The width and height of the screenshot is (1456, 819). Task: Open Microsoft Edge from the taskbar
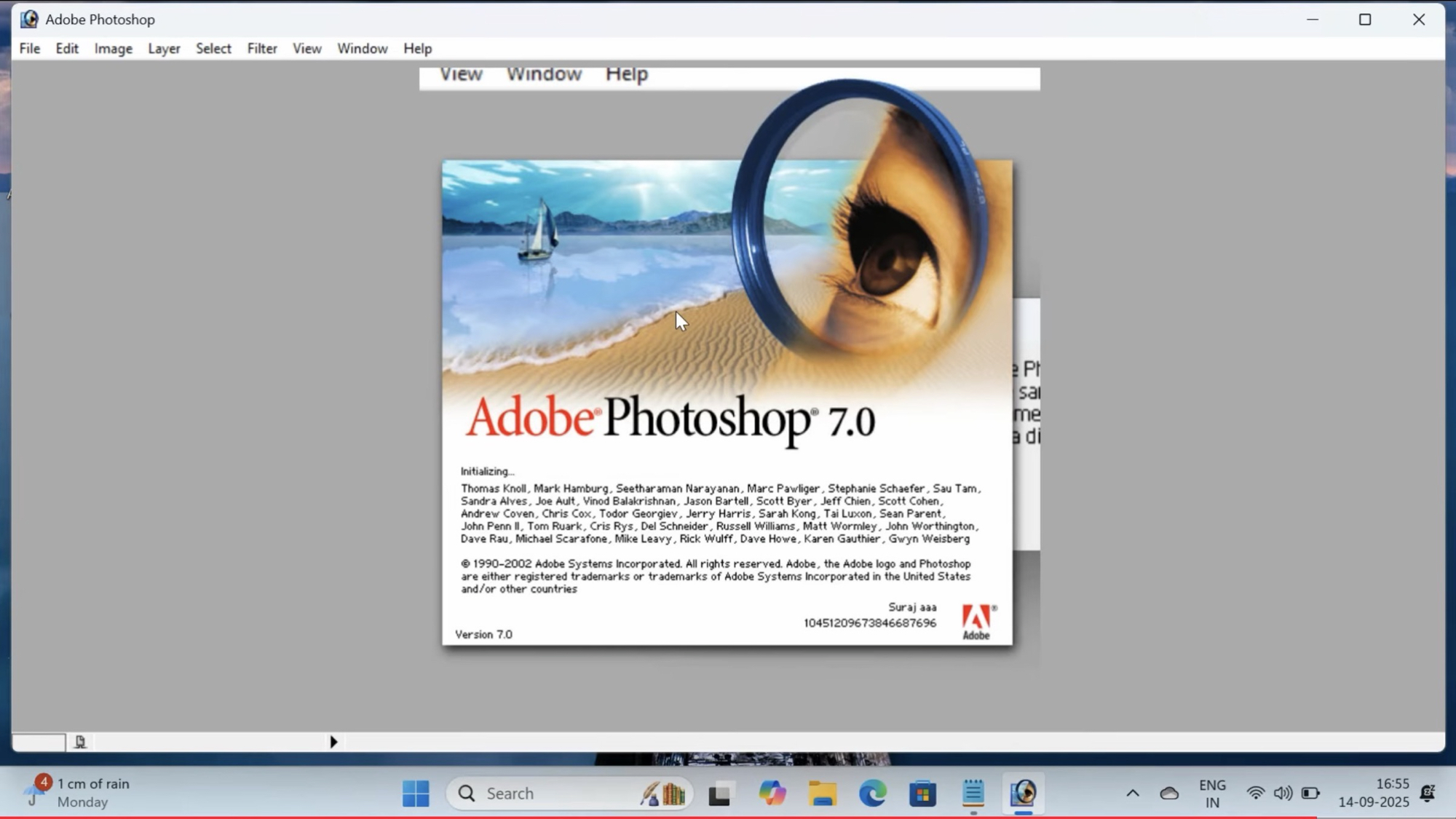click(x=872, y=793)
